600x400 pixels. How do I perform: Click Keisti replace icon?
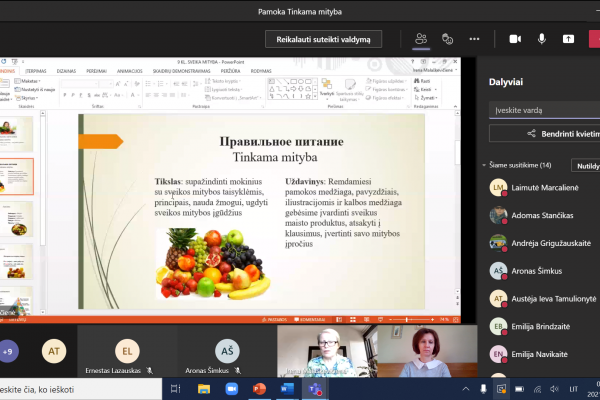click(425, 90)
